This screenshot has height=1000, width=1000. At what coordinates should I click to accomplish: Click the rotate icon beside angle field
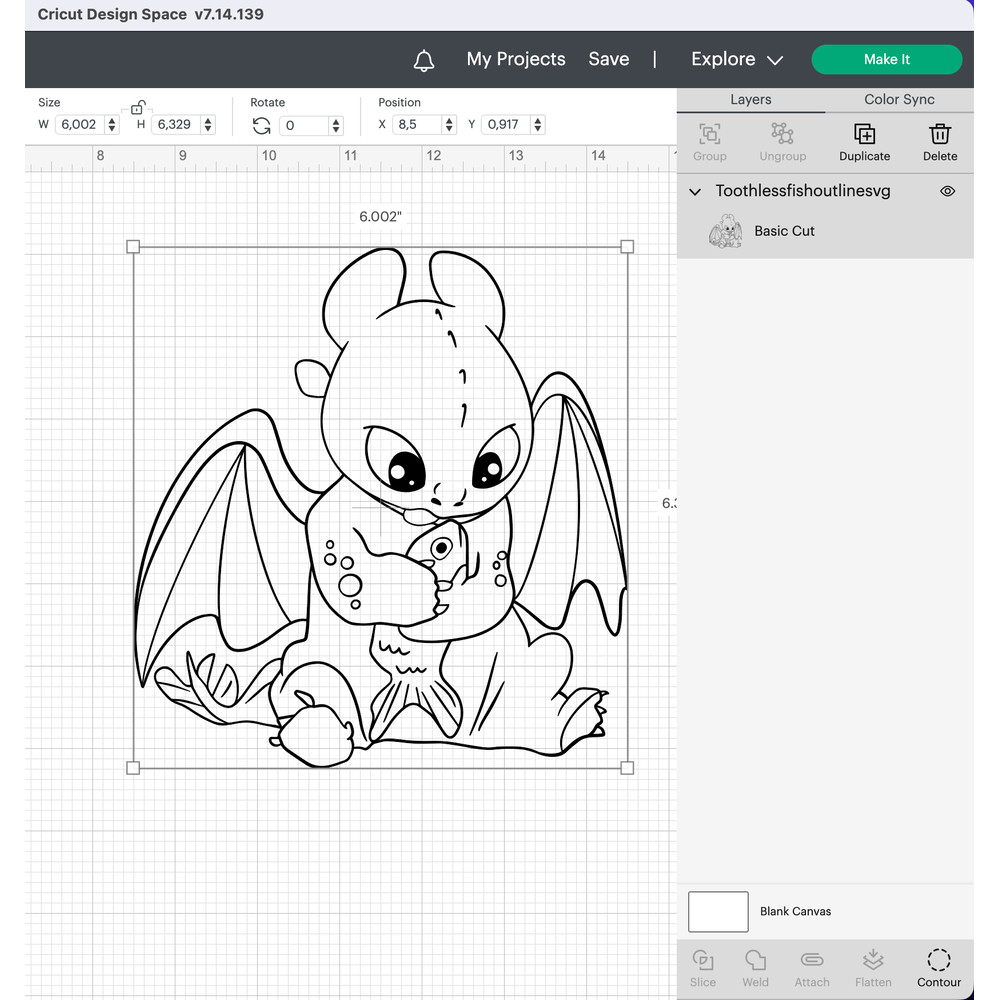(262, 125)
